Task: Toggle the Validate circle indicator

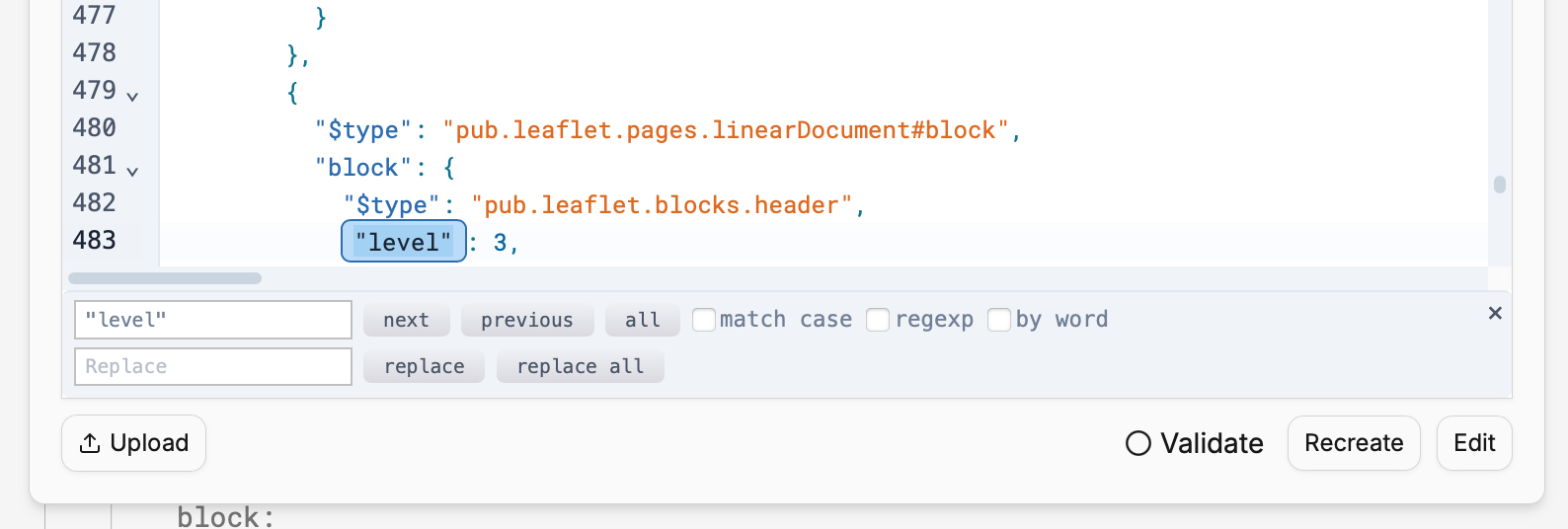Action: 1138,443
